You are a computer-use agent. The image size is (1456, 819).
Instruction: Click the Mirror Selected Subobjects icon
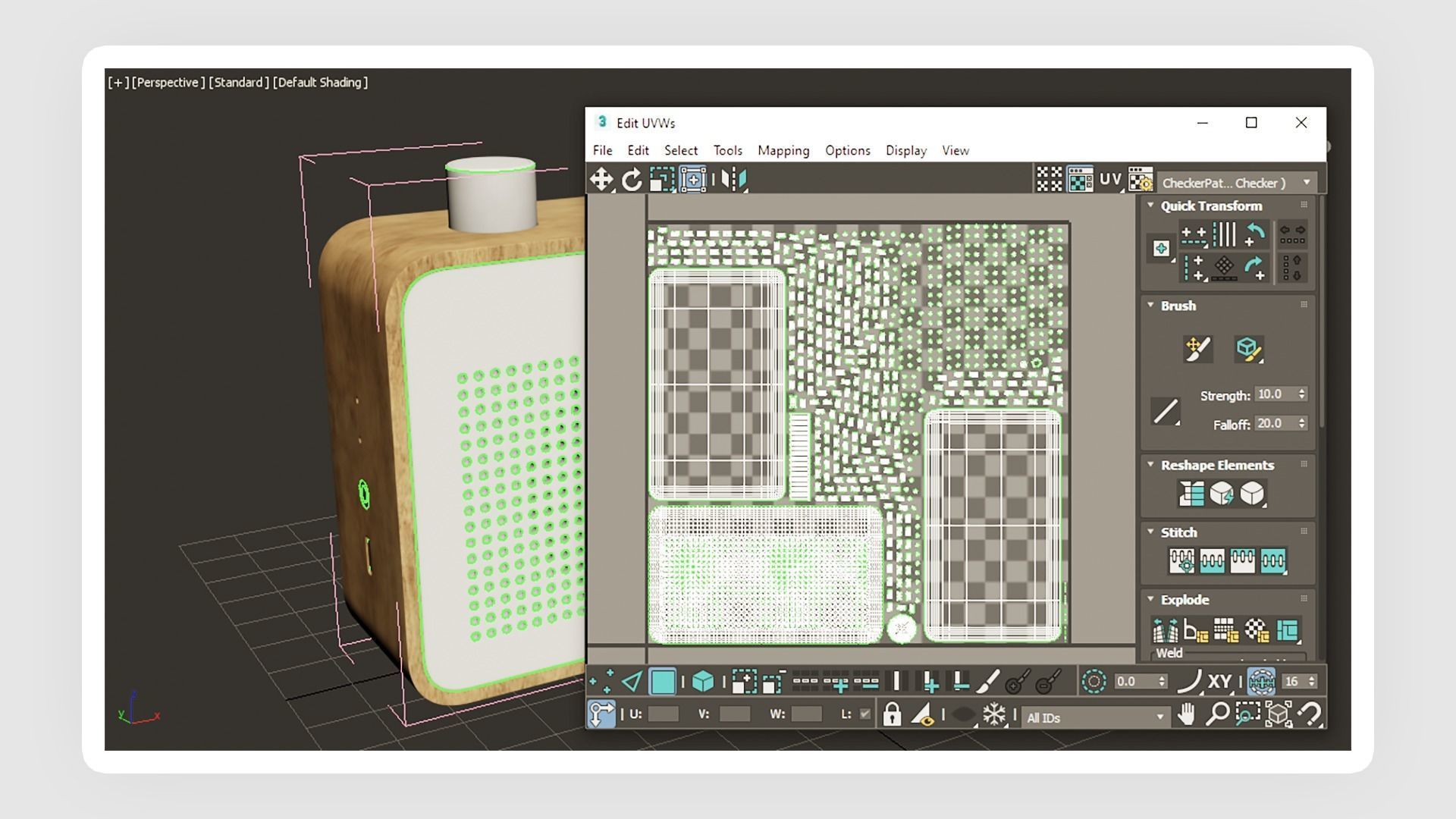[x=733, y=180]
